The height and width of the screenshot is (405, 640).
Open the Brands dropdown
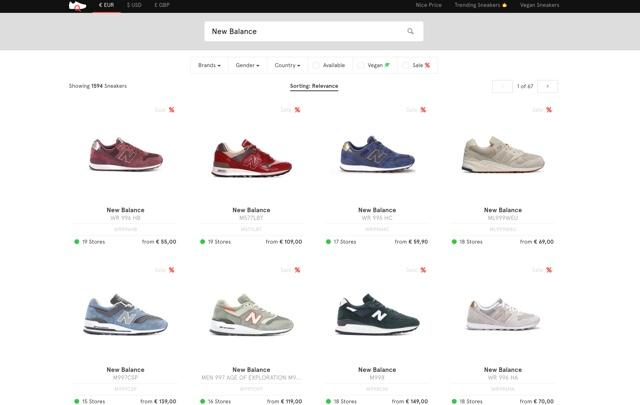(x=209, y=65)
